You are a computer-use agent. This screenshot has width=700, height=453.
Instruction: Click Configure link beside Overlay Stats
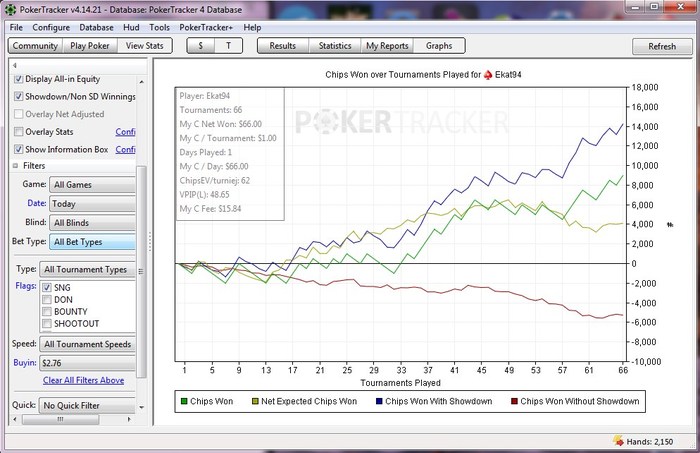coord(125,132)
